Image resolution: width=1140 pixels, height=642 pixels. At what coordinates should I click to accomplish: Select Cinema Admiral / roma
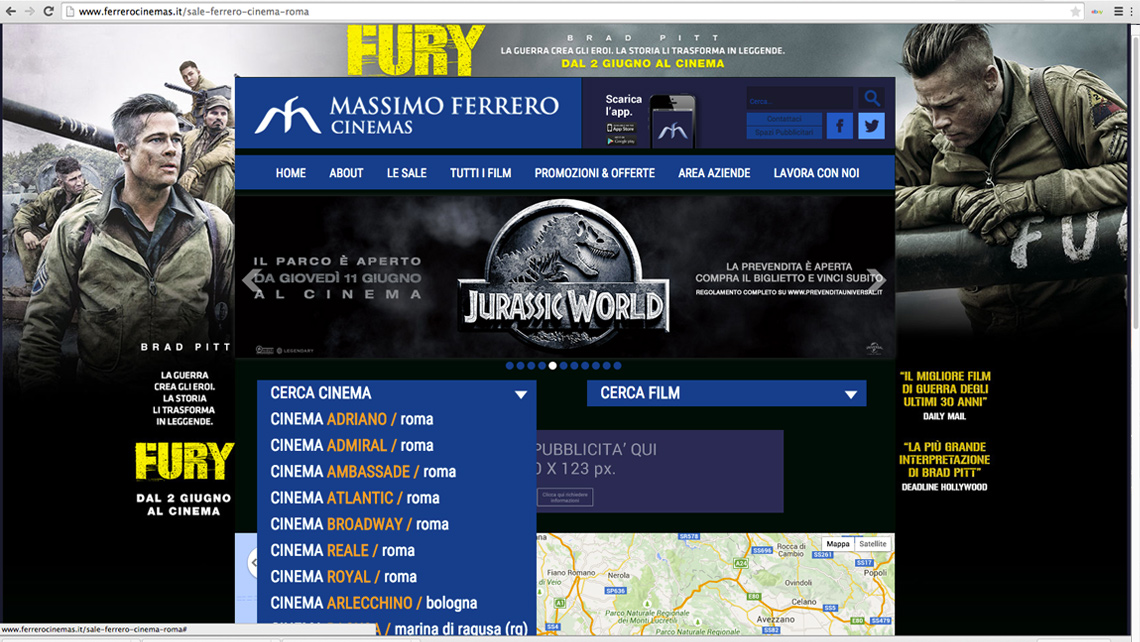tap(352, 446)
